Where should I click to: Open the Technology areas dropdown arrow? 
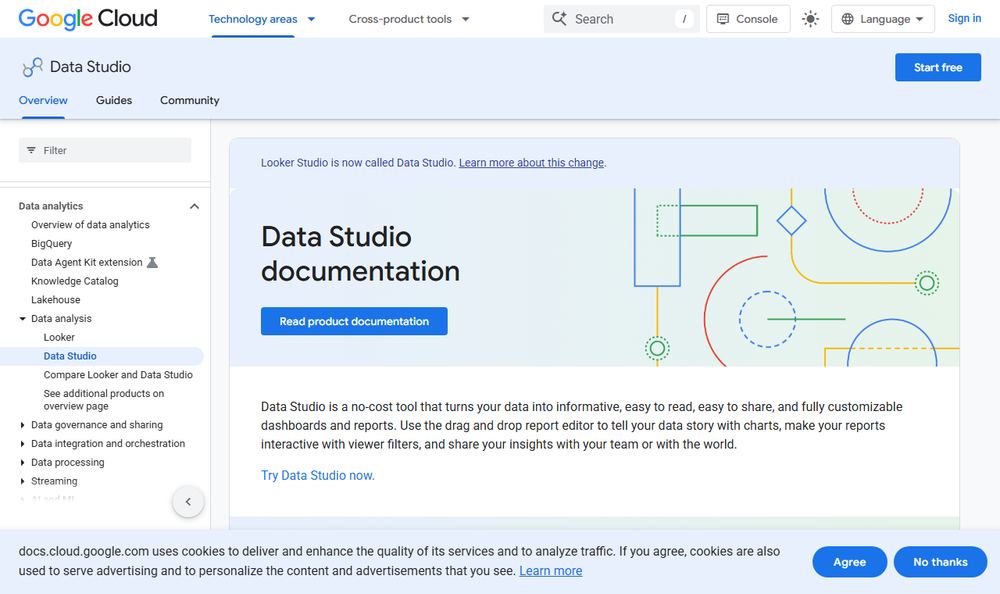coord(311,19)
